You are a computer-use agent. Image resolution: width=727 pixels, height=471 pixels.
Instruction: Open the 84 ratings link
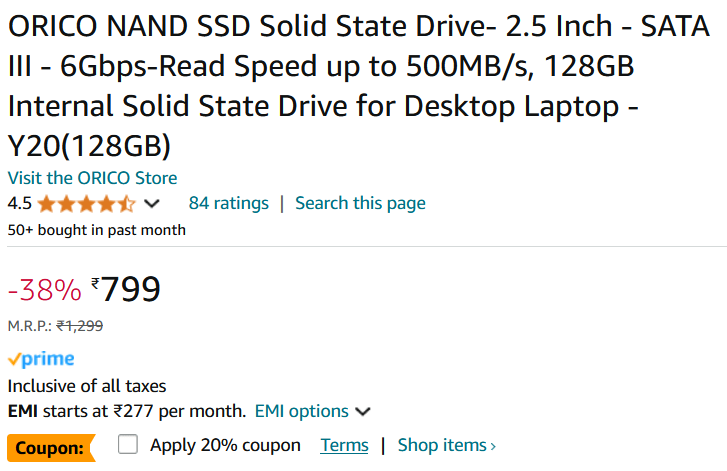pos(229,203)
